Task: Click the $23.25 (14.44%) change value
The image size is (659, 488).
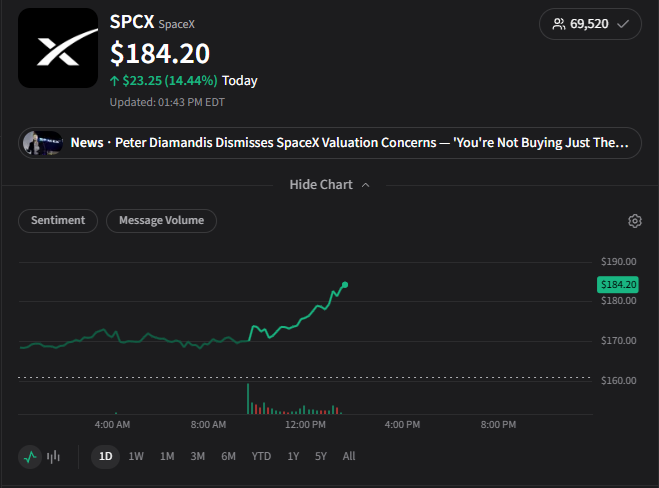Action: click(170, 81)
